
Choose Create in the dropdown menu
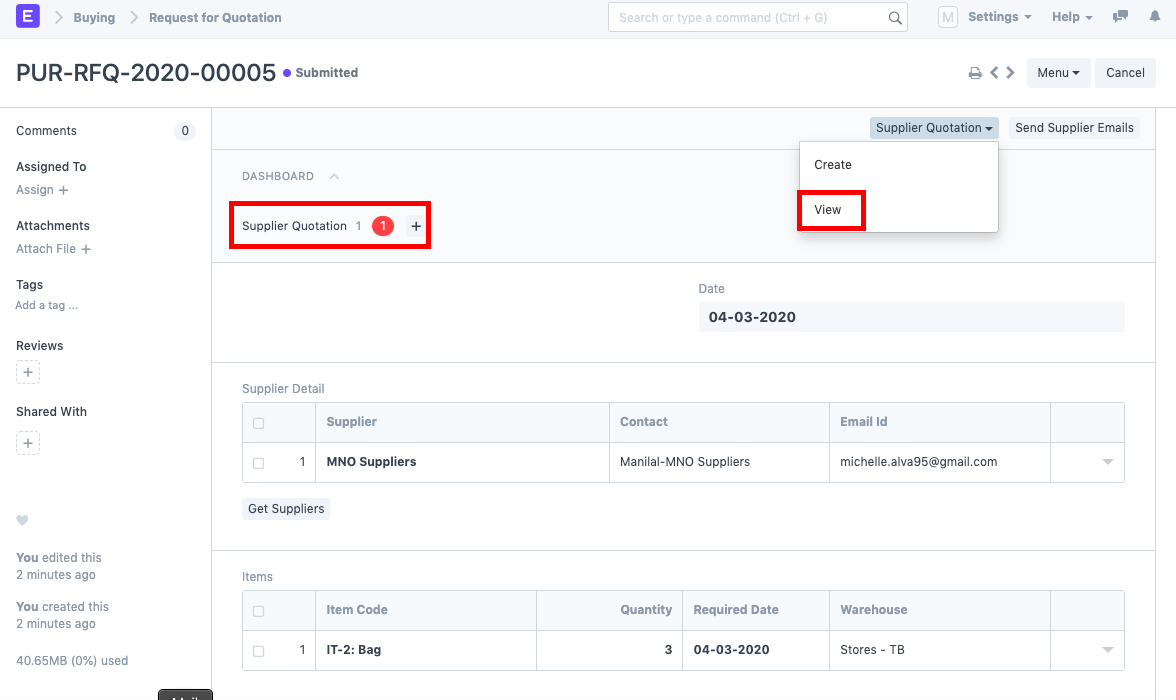coord(833,165)
